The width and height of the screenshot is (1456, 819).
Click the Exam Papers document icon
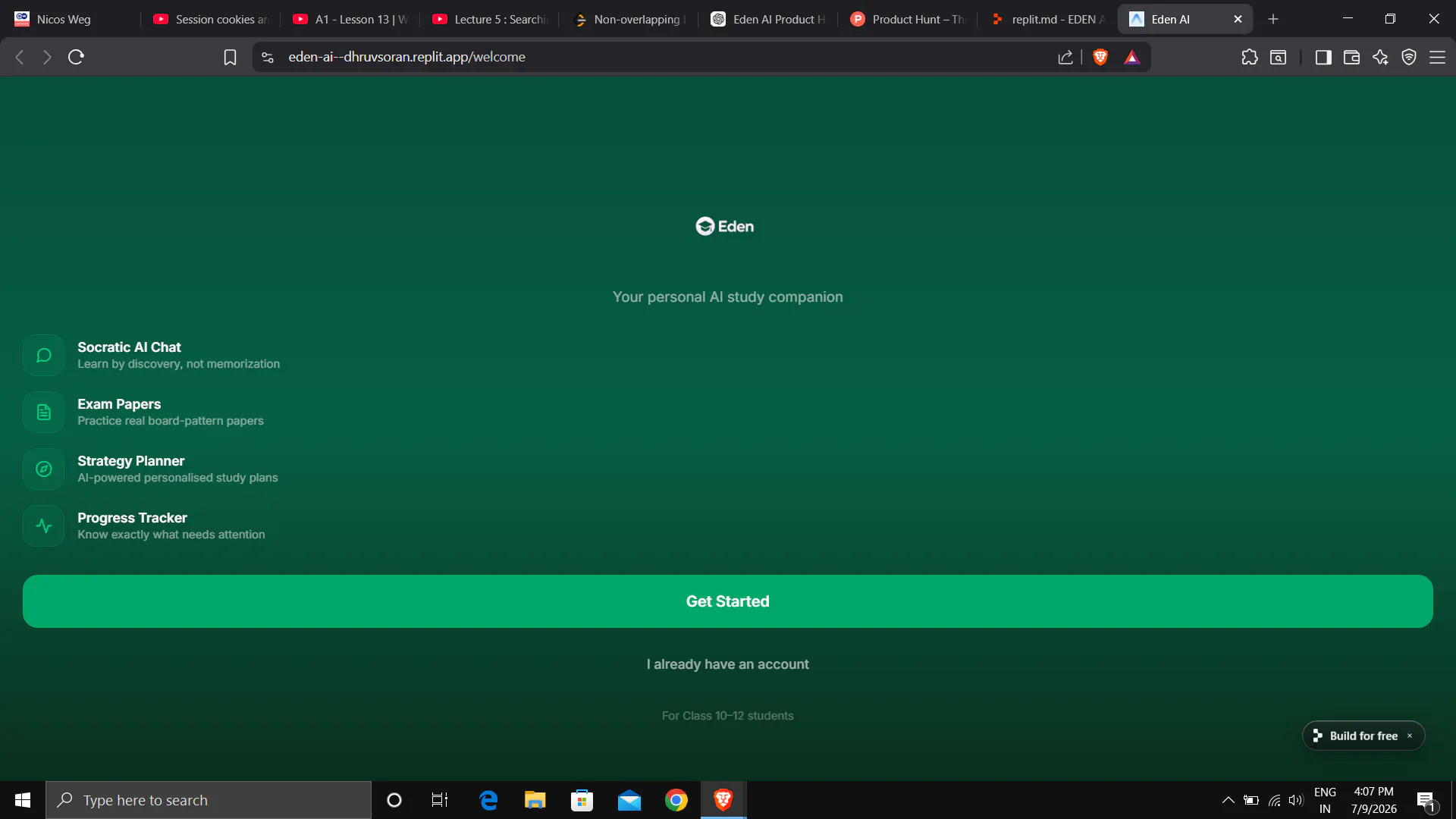[44, 413]
